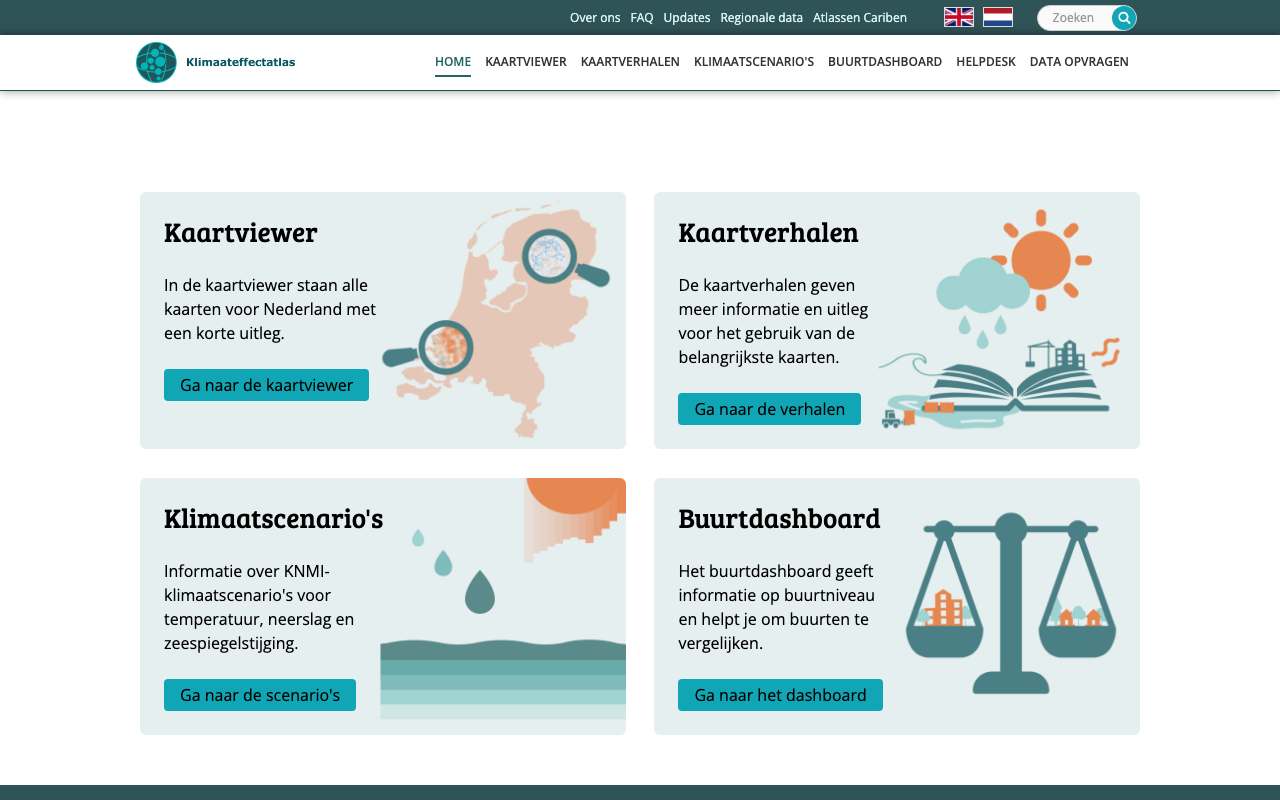The image size is (1280, 800).
Task: Go to KAARTVERHALEN in the main navigation
Action: tap(630, 62)
